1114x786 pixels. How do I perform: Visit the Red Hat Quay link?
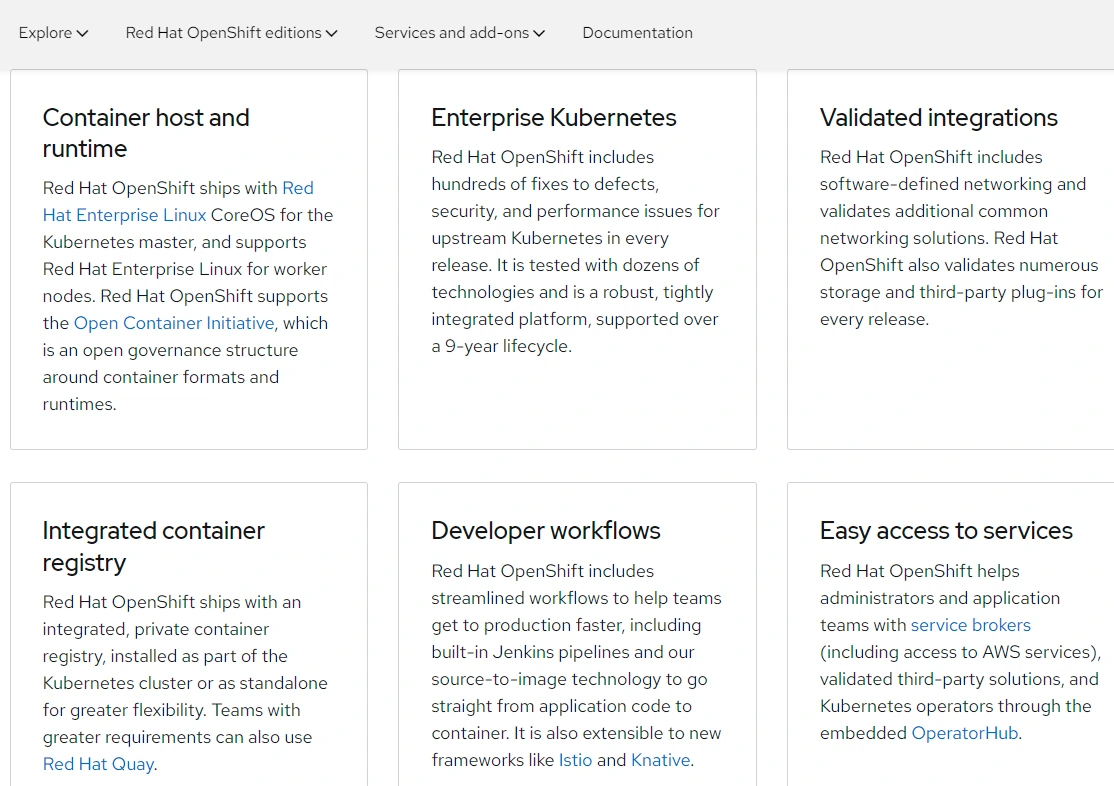tap(98, 764)
